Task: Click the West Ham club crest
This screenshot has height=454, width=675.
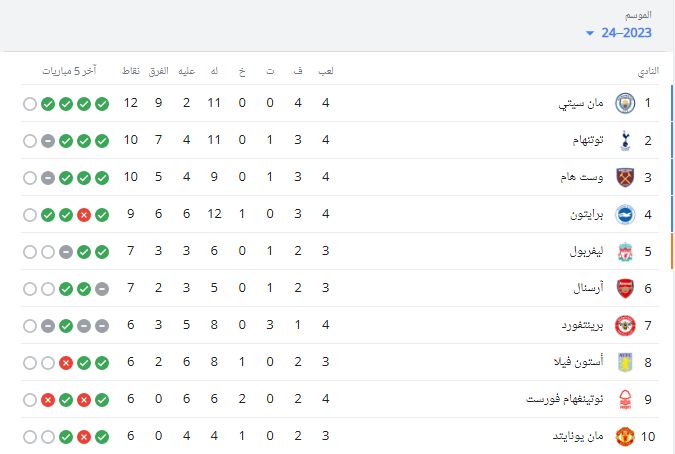Action: click(625, 177)
